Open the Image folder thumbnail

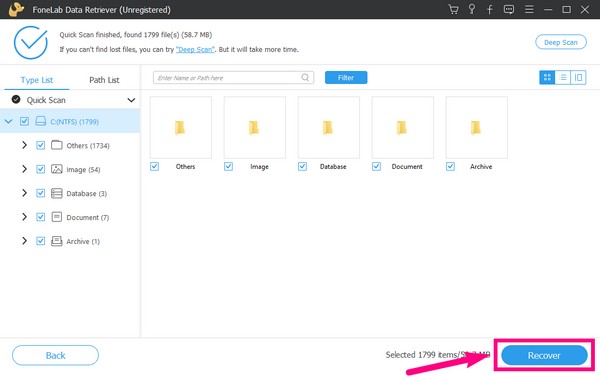pos(254,127)
